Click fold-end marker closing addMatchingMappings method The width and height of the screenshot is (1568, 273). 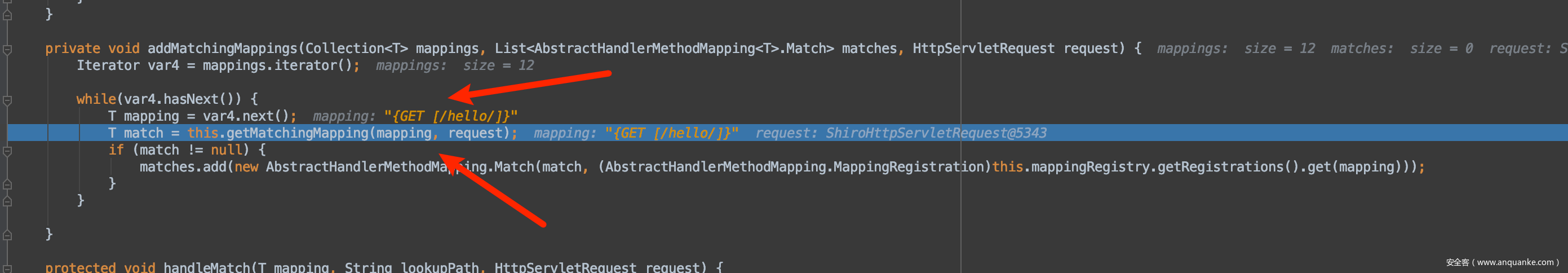7,234
